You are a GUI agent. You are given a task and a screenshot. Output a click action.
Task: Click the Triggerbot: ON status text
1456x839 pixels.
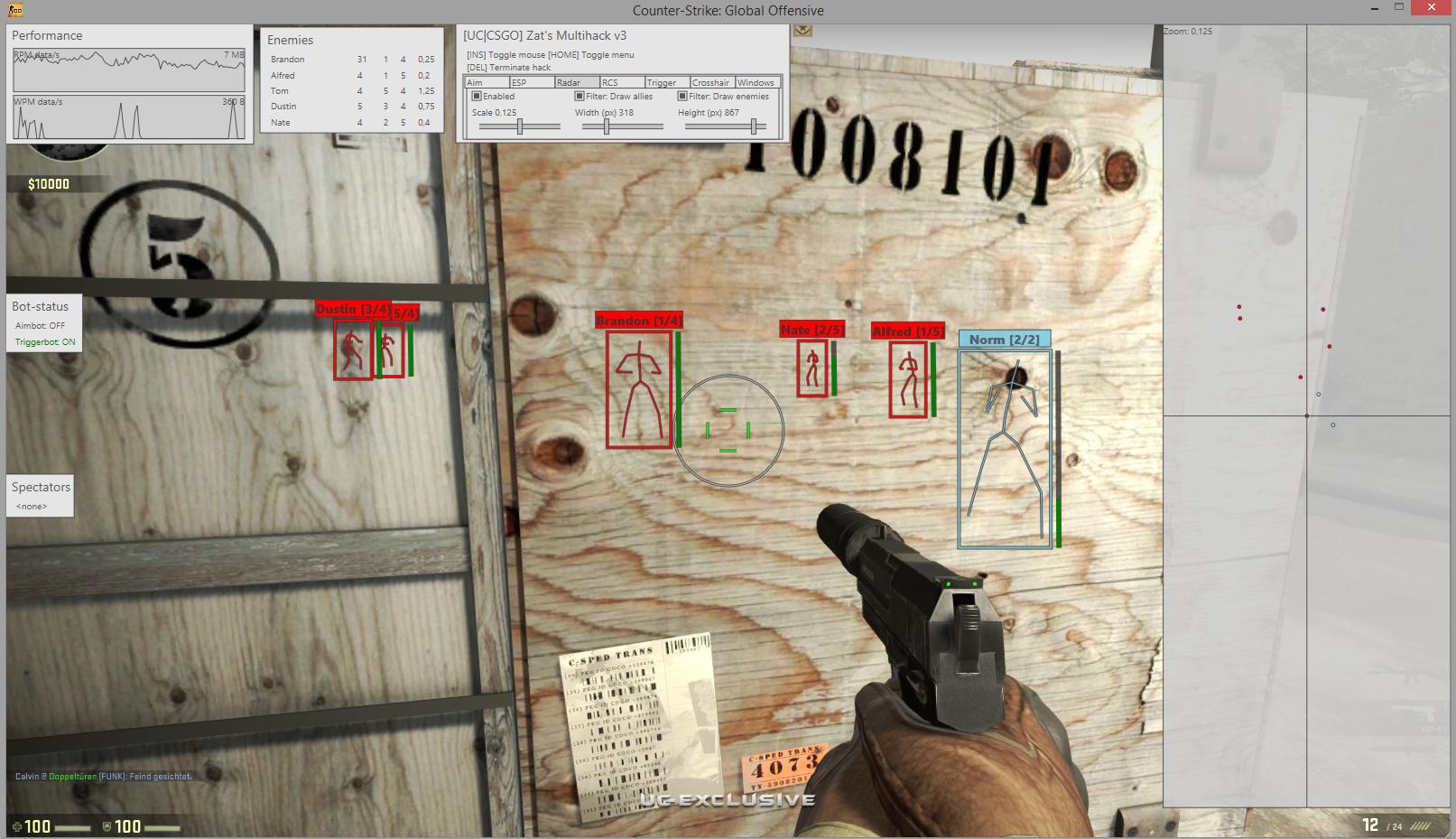pos(45,342)
